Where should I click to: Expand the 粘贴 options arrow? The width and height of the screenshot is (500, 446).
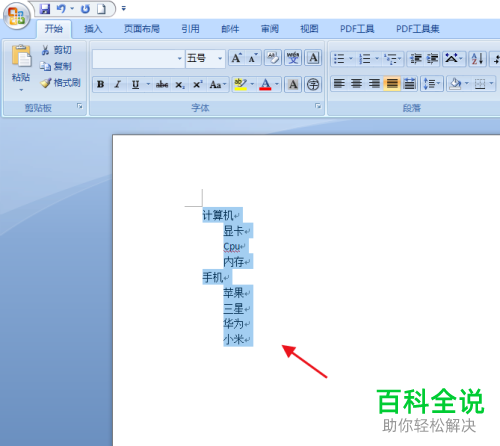21,90
